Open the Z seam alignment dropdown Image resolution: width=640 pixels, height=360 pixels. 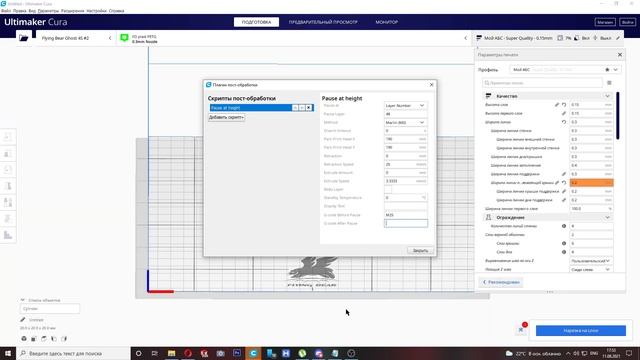591,261
